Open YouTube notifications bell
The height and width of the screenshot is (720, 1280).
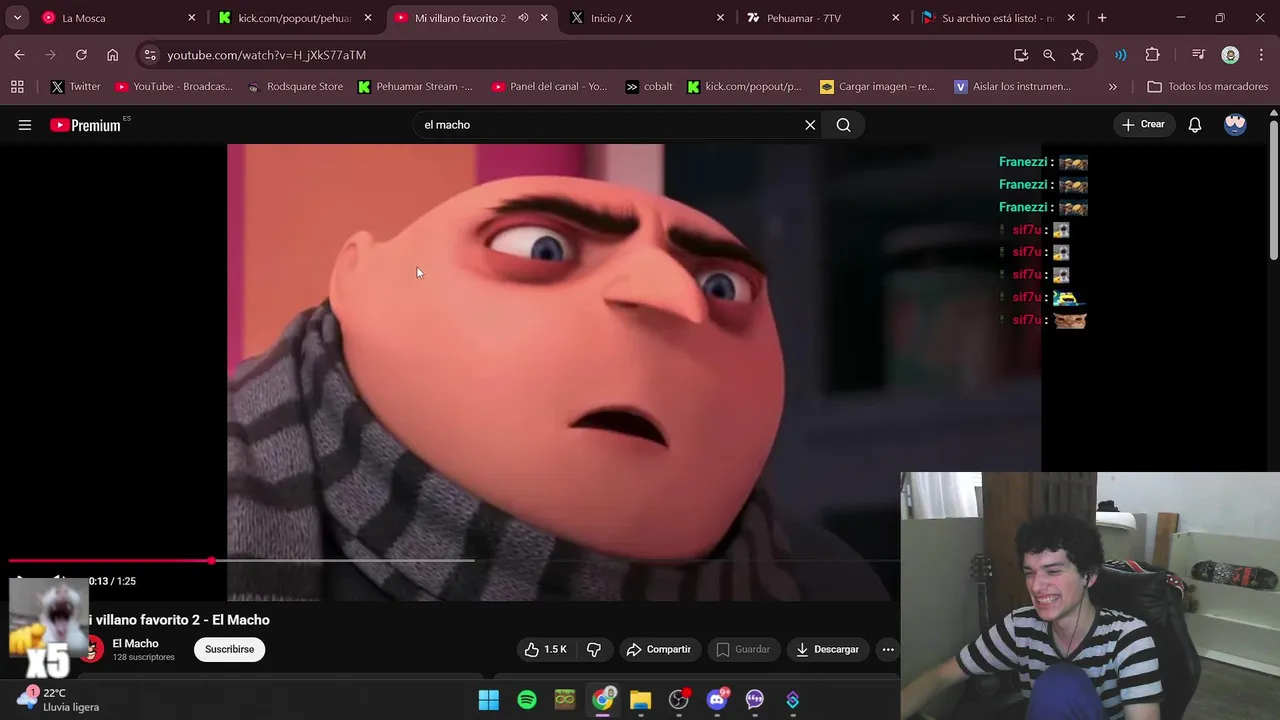click(x=1195, y=125)
